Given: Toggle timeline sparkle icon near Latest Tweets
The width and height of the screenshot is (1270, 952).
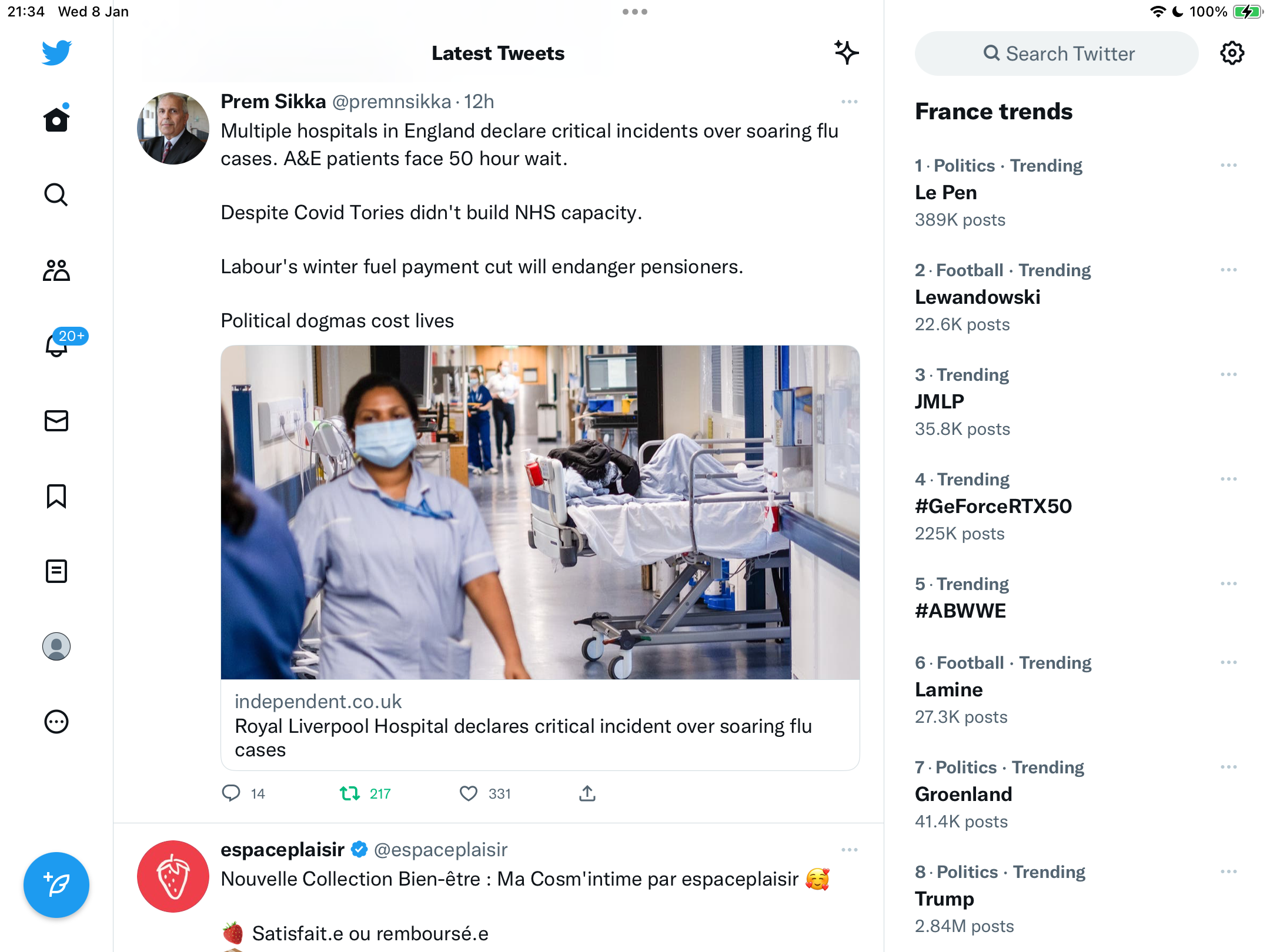Looking at the screenshot, I should (847, 52).
